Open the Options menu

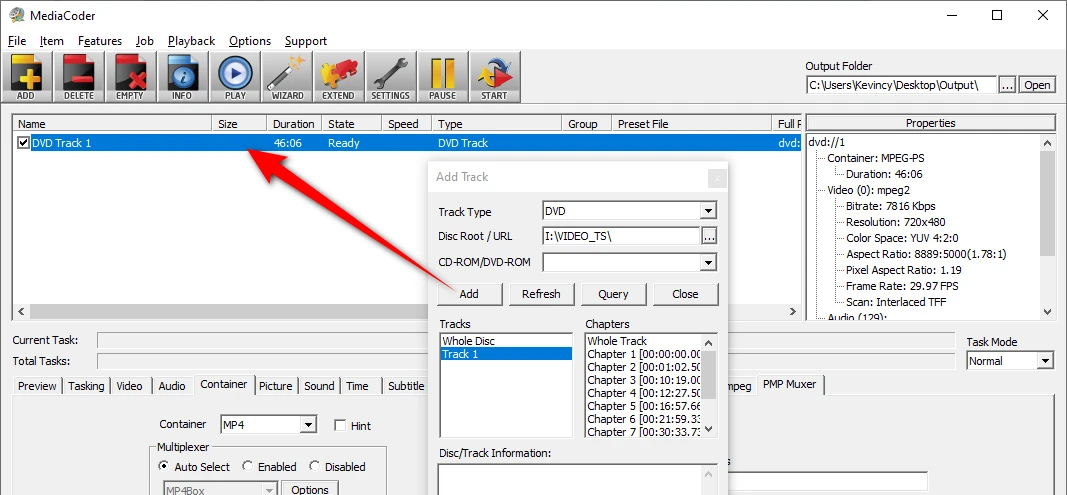250,41
